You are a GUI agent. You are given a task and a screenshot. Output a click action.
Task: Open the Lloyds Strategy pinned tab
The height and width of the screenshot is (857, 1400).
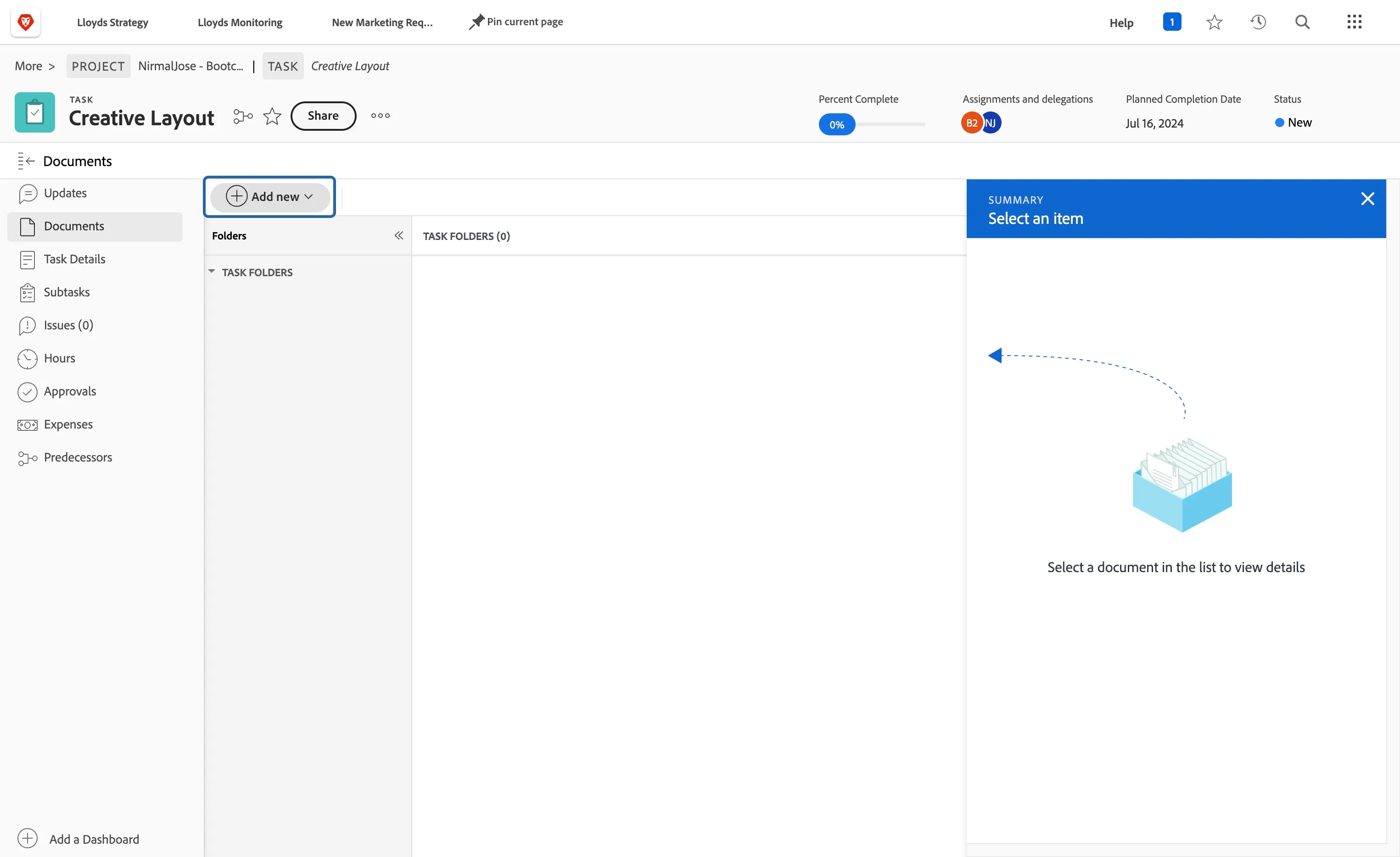point(112,22)
